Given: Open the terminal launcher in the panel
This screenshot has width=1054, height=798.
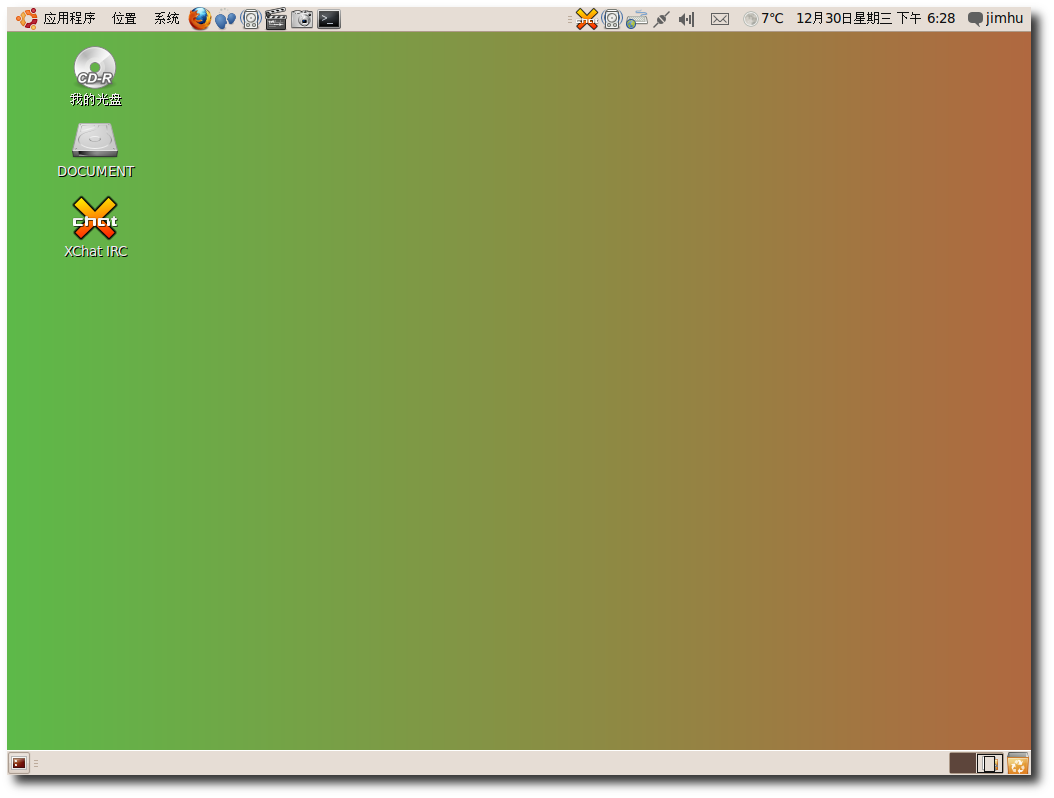Looking at the screenshot, I should click(x=329, y=19).
